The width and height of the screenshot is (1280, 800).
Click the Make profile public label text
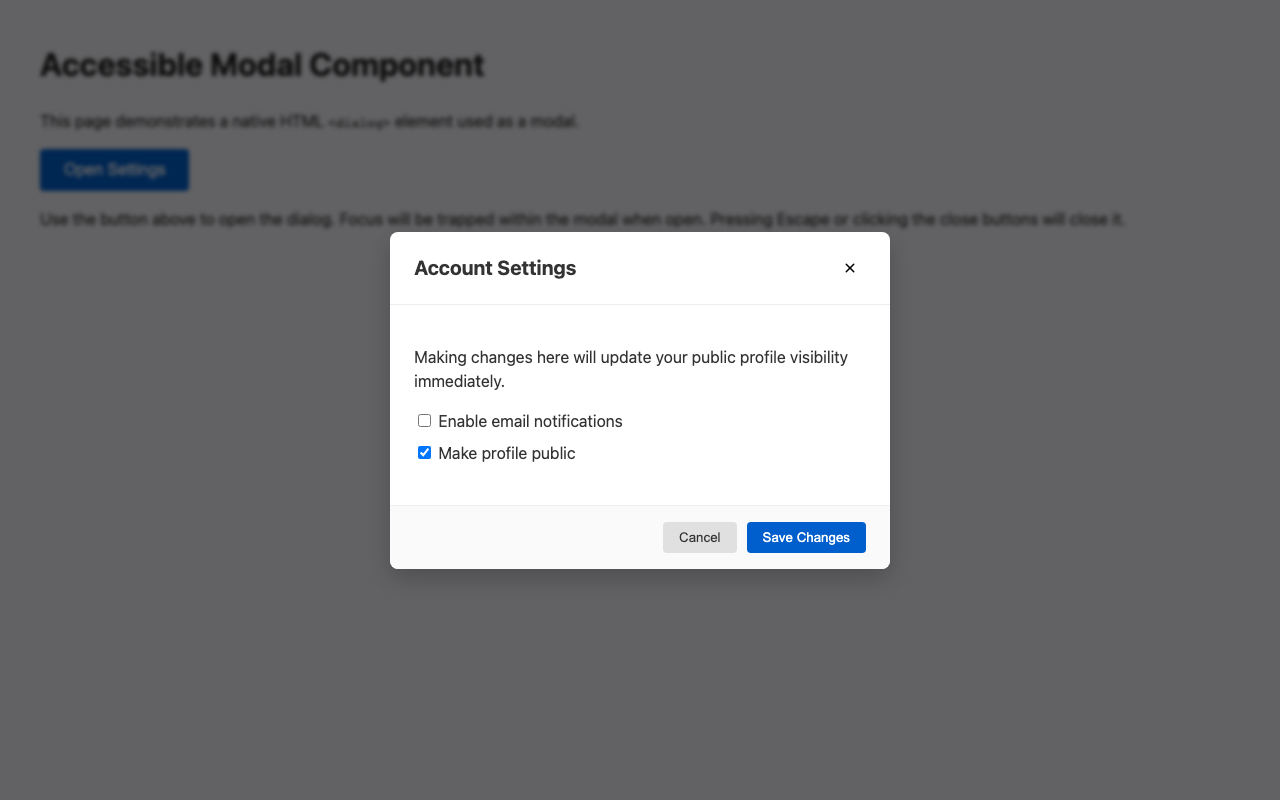click(506, 453)
